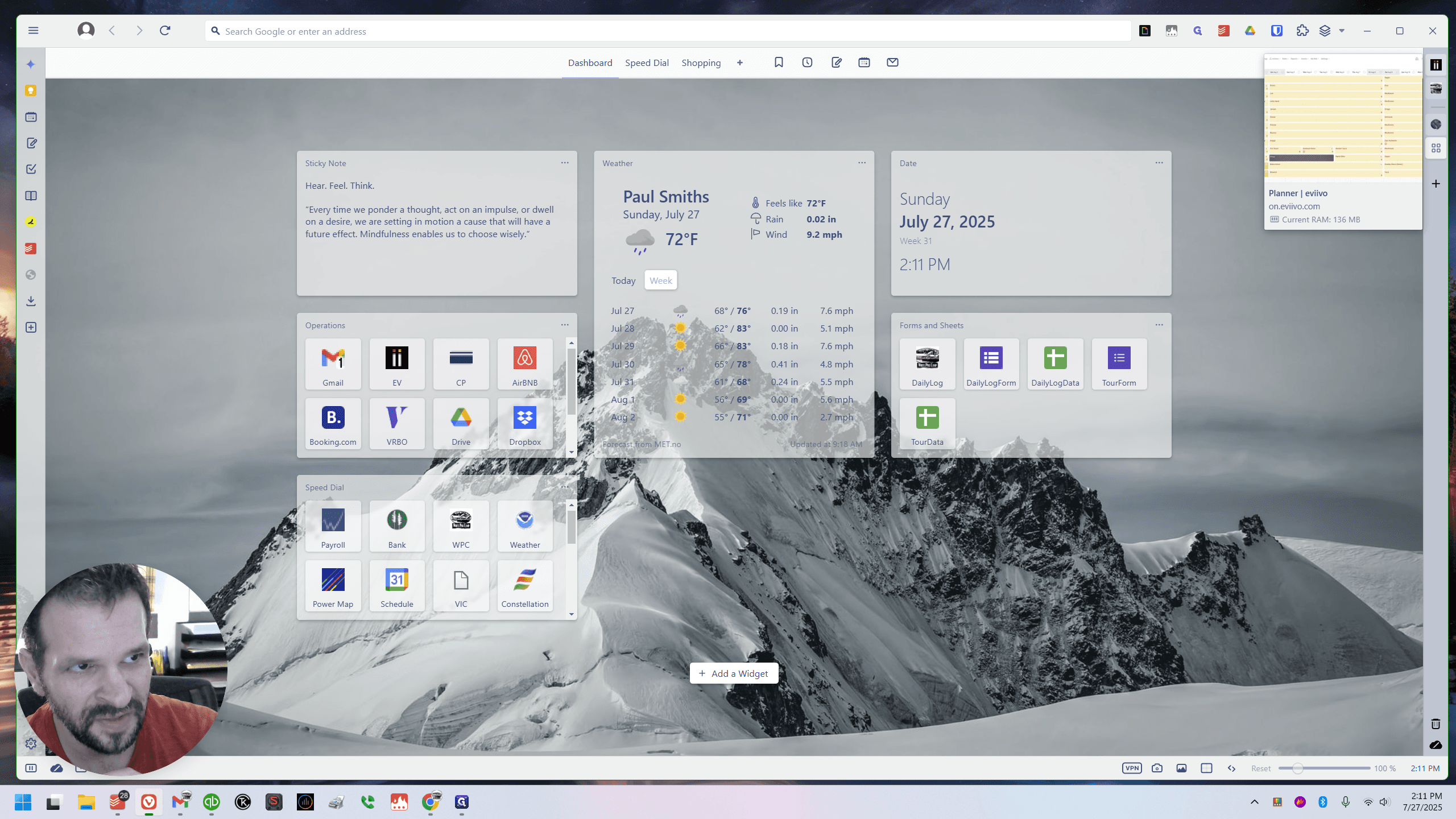The image size is (1456, 819).
Task: Toggle image loading in status bar
Action: [x=1181, y=768]
